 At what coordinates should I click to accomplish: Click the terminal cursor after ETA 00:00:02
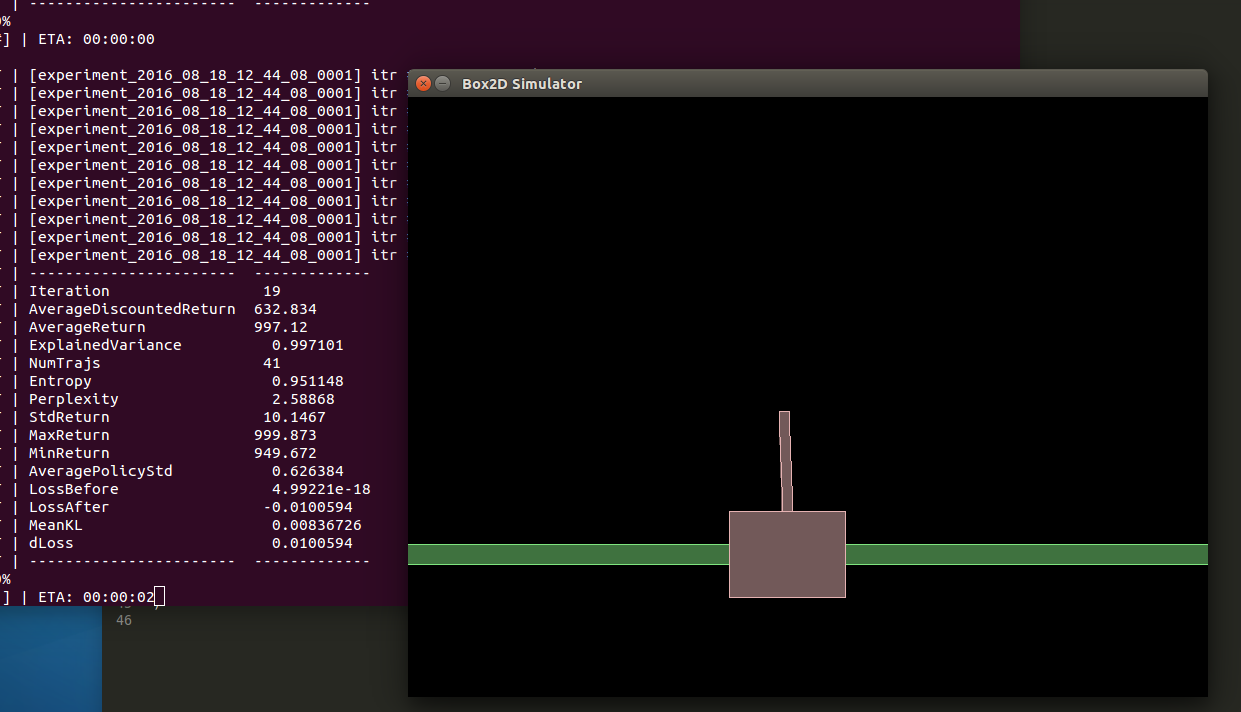point(160,597)
